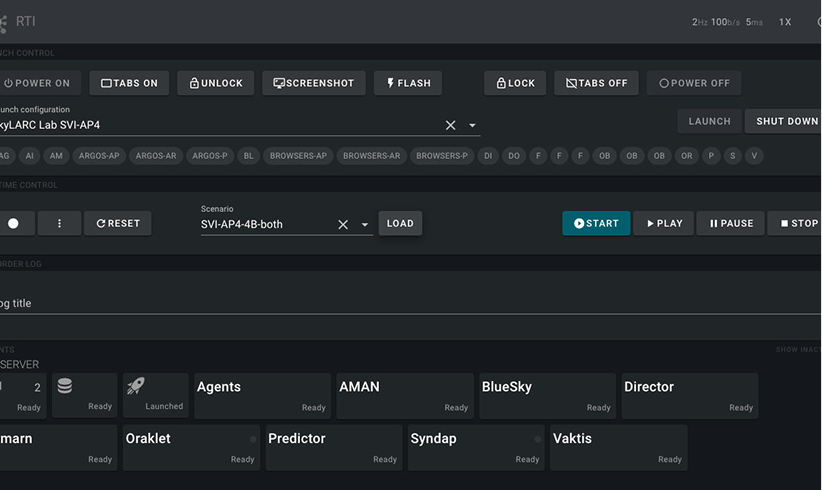The height and width of the screenshot is (490, 822).
Task: Select the BROWSERS-AR chip
Action: point(371,156)
